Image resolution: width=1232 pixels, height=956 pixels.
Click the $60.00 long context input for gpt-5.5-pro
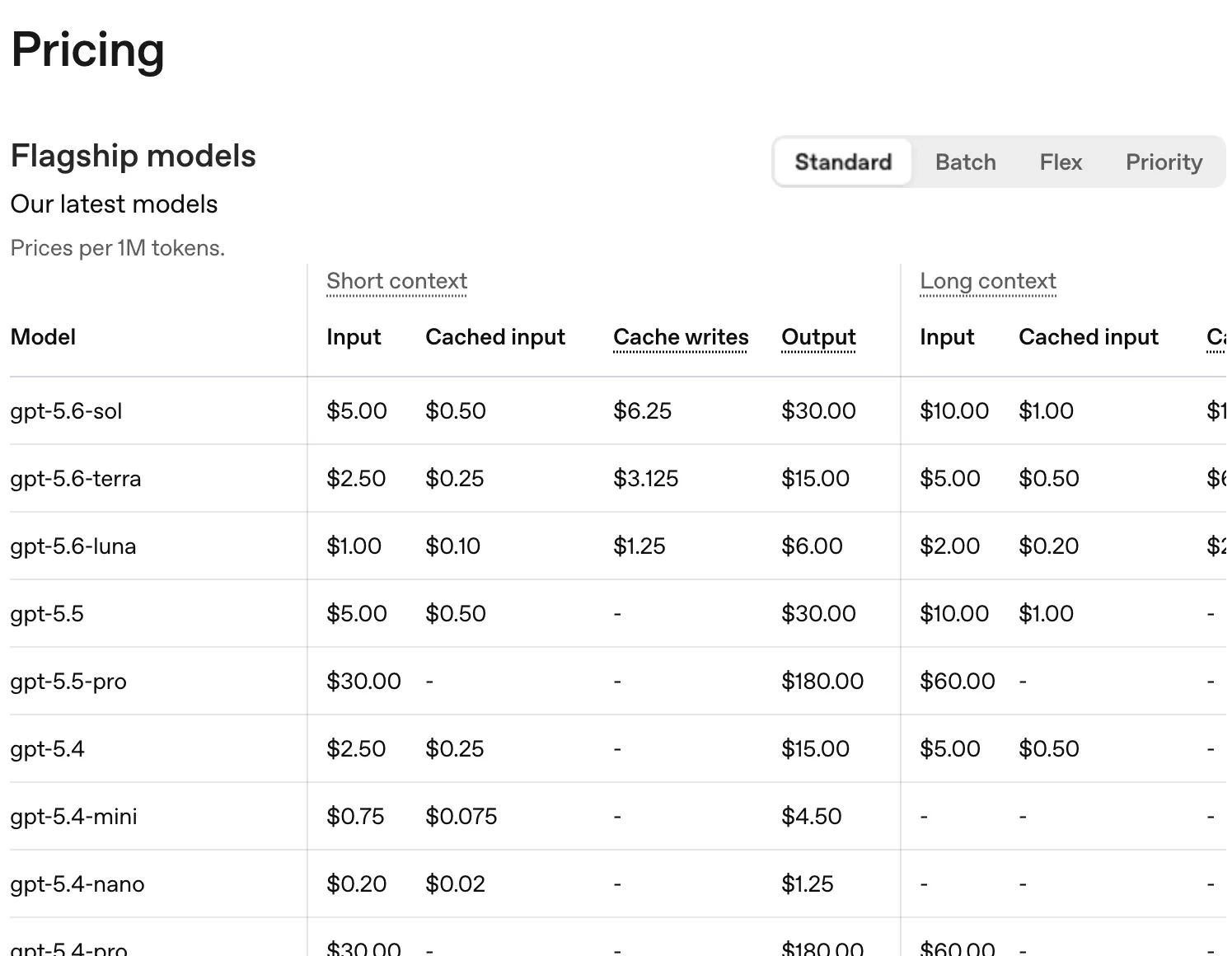coord(957,681)
